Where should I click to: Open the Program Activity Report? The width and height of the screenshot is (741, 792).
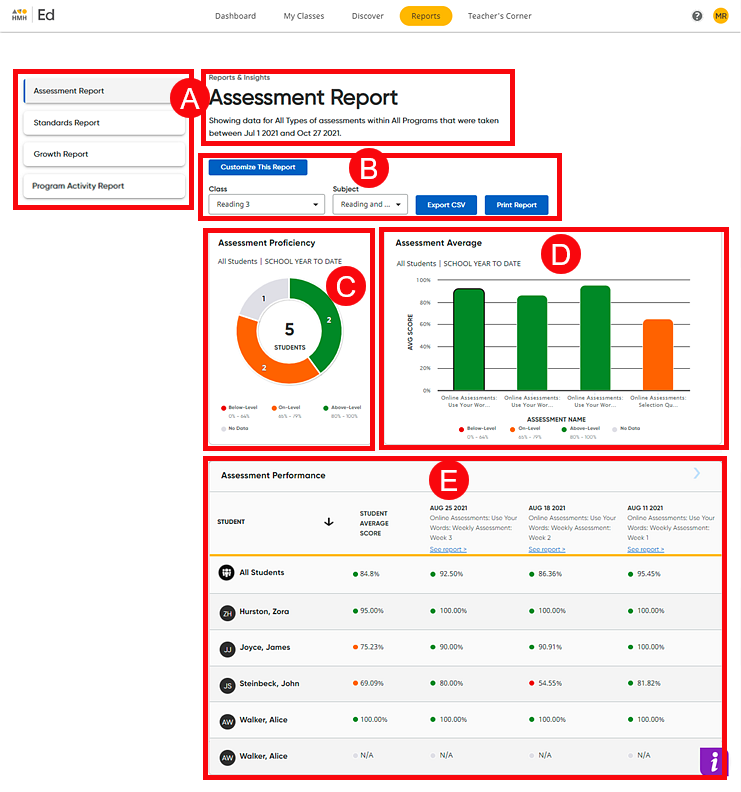[x=104, y=186]
